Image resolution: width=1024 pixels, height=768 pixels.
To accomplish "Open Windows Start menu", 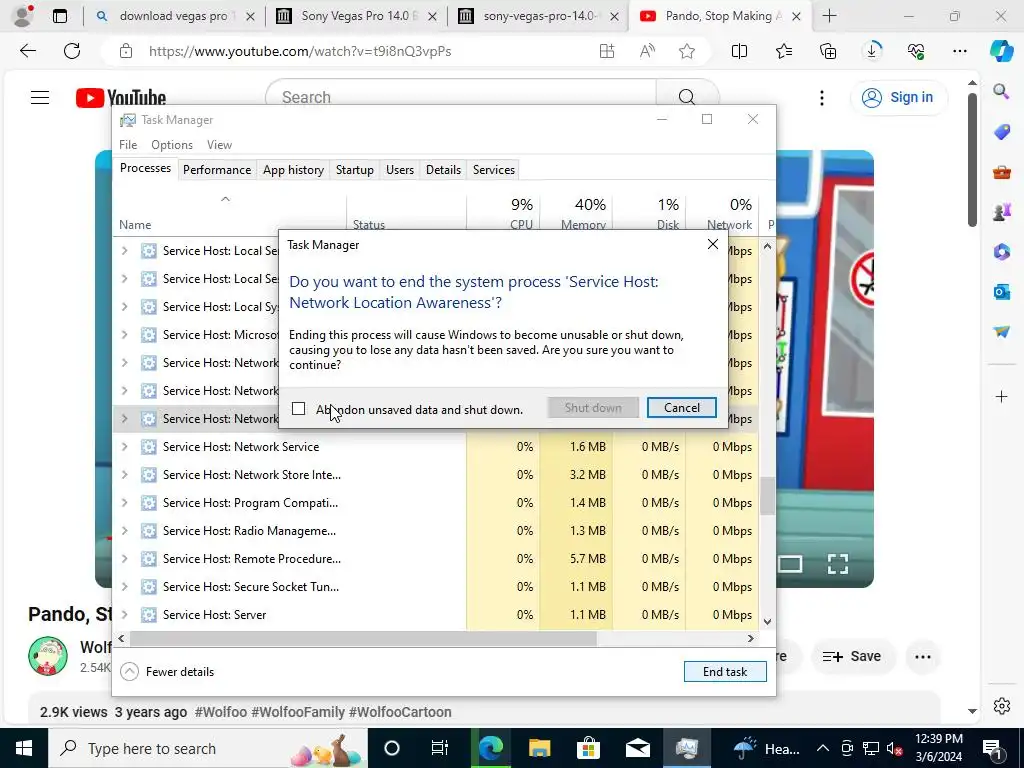I will tap(24, 748).
